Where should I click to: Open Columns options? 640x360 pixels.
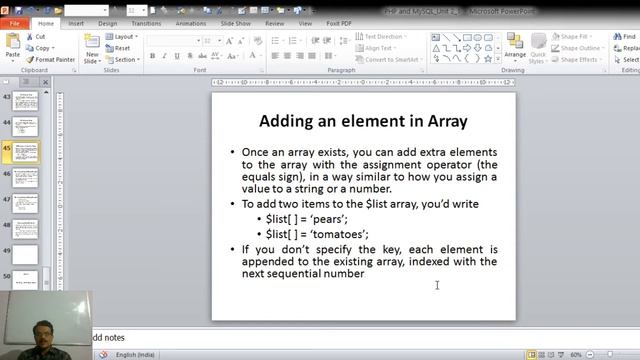pyautogui.click(x=330, y=56)
